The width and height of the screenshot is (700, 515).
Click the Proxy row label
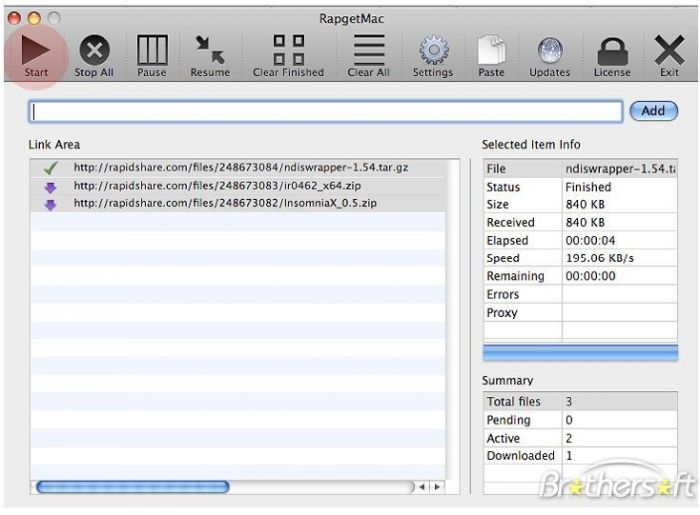502,312
